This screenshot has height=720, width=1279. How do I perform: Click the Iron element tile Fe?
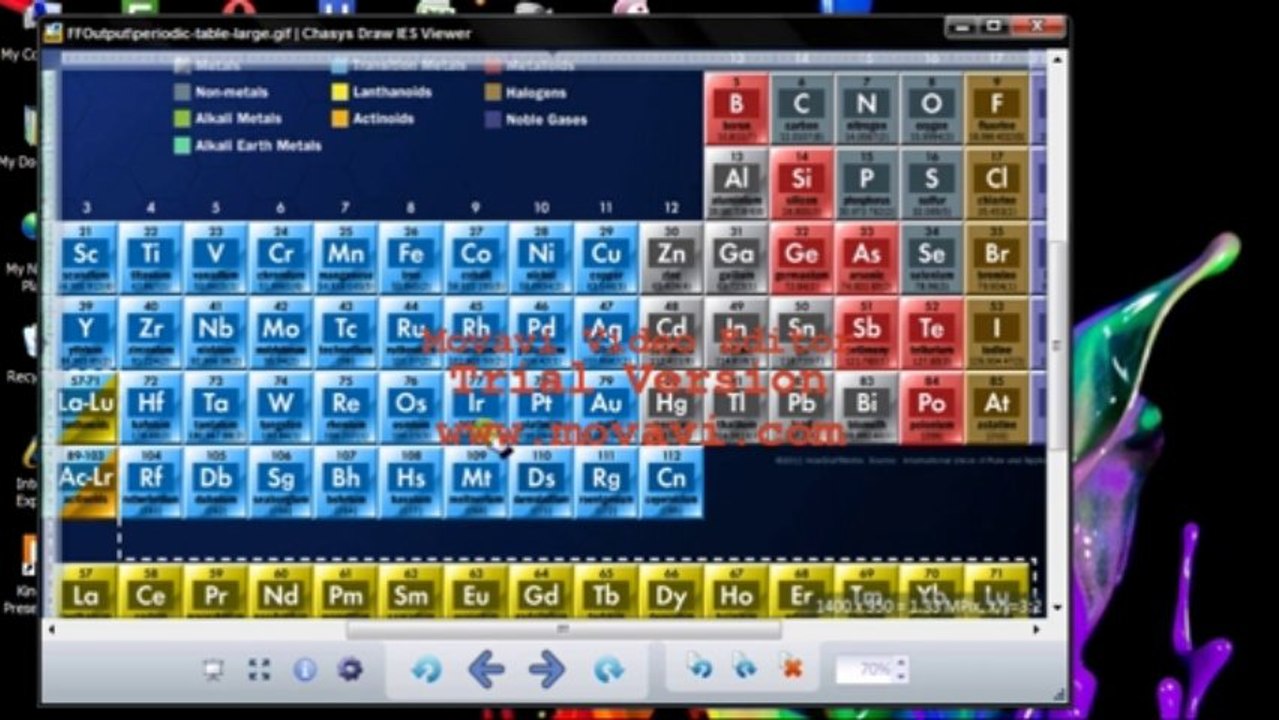[x=411, y=258]
